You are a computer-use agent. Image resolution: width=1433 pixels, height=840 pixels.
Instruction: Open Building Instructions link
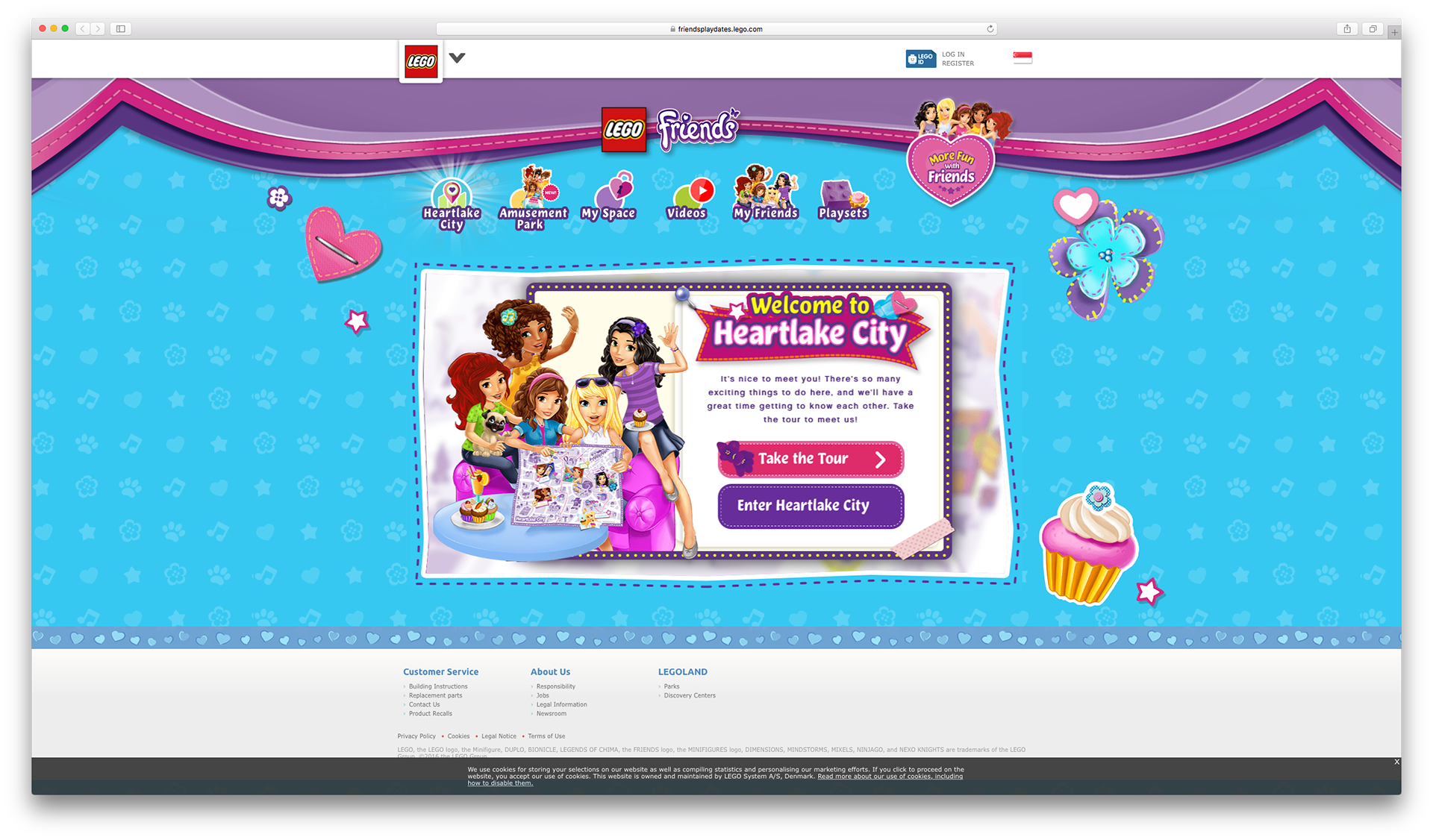pyautogui.click(x=438, y=686)
